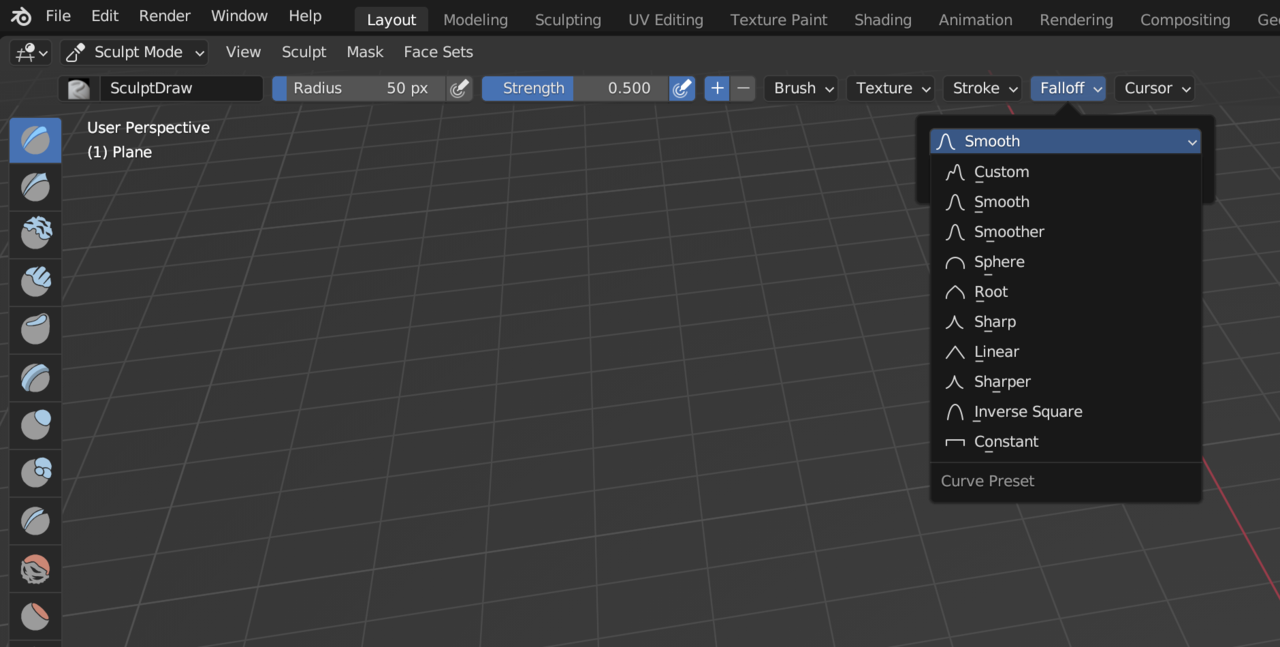Select the Clay Strips brush tool

[x=35, y=282]
